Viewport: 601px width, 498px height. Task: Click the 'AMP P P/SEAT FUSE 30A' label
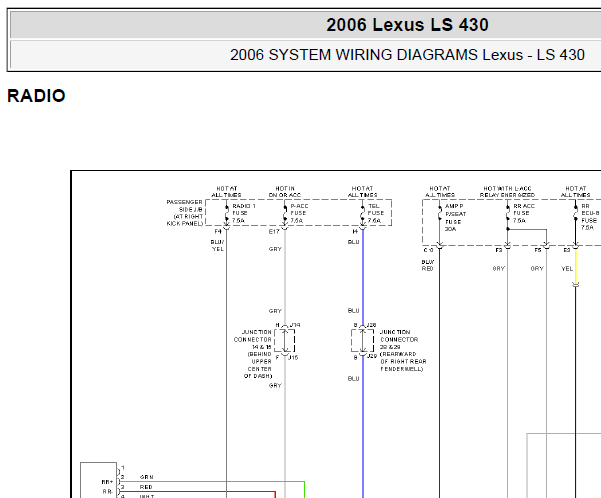(x=455, y=217)
